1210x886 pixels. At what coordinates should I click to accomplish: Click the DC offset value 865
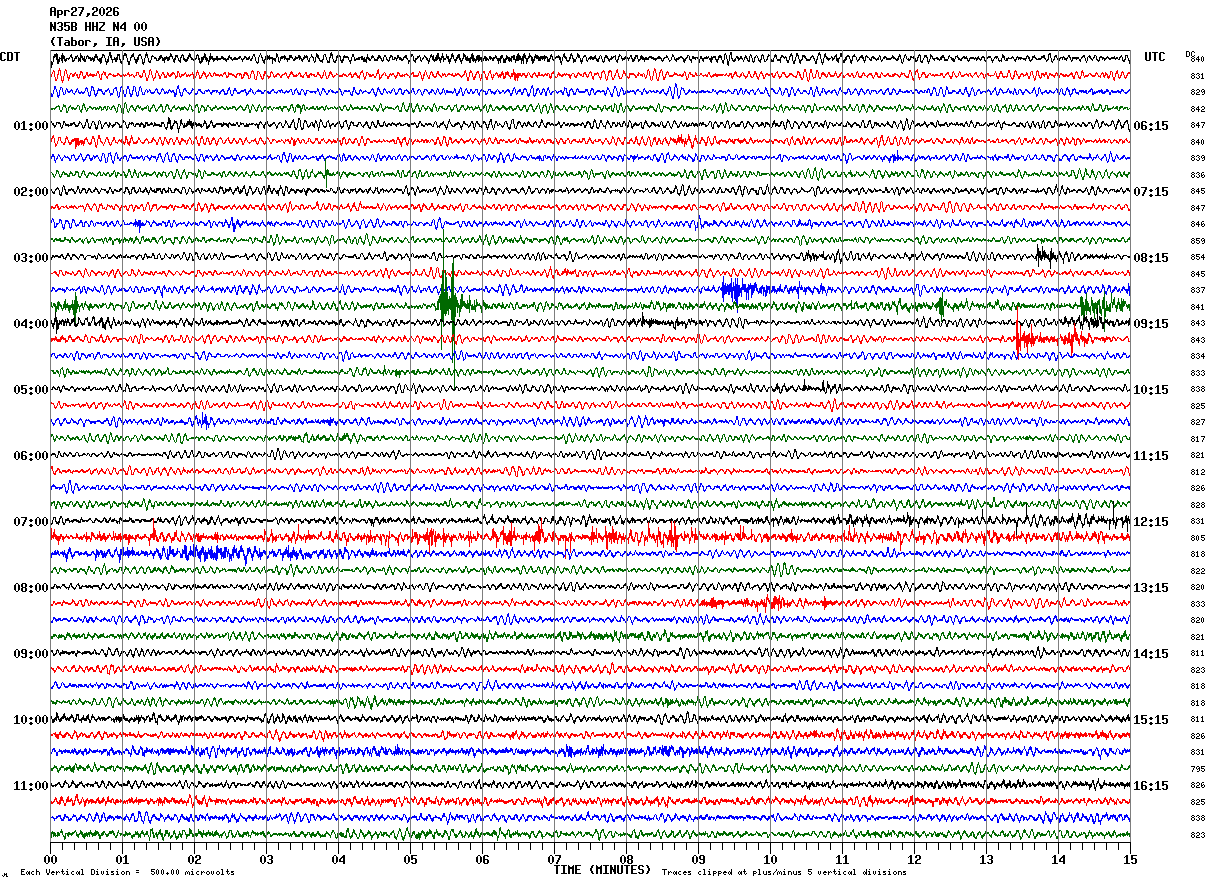(1197, 538)
